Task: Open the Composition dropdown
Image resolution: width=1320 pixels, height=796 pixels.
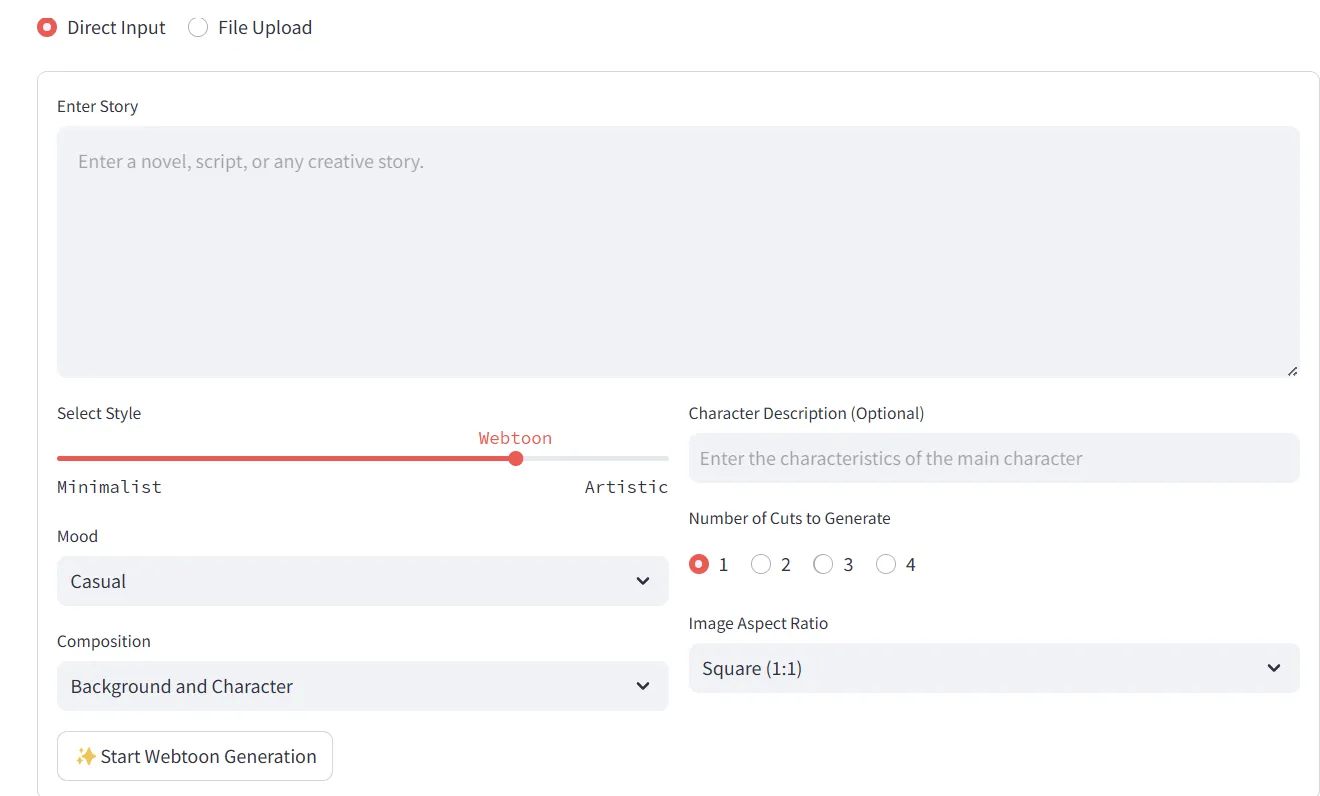Action: click(362, 686)
